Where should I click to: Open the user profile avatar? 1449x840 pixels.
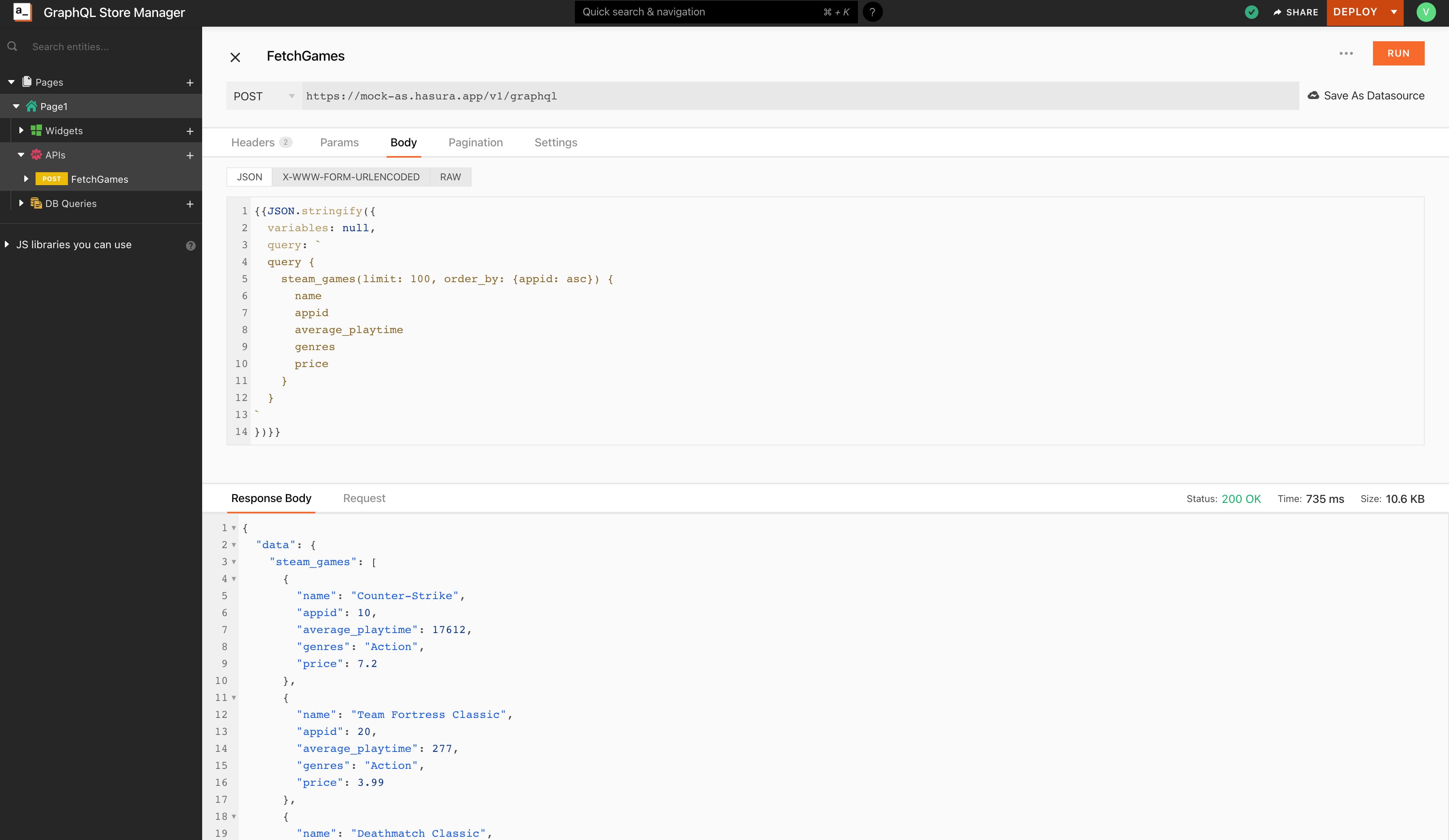(x=1426, y=12)
